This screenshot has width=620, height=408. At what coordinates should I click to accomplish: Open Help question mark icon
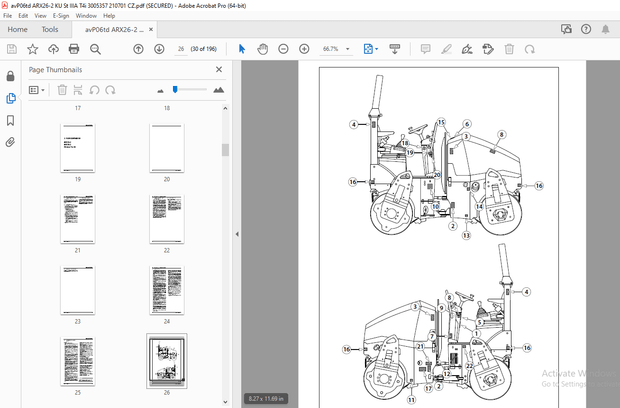point(586,29)
